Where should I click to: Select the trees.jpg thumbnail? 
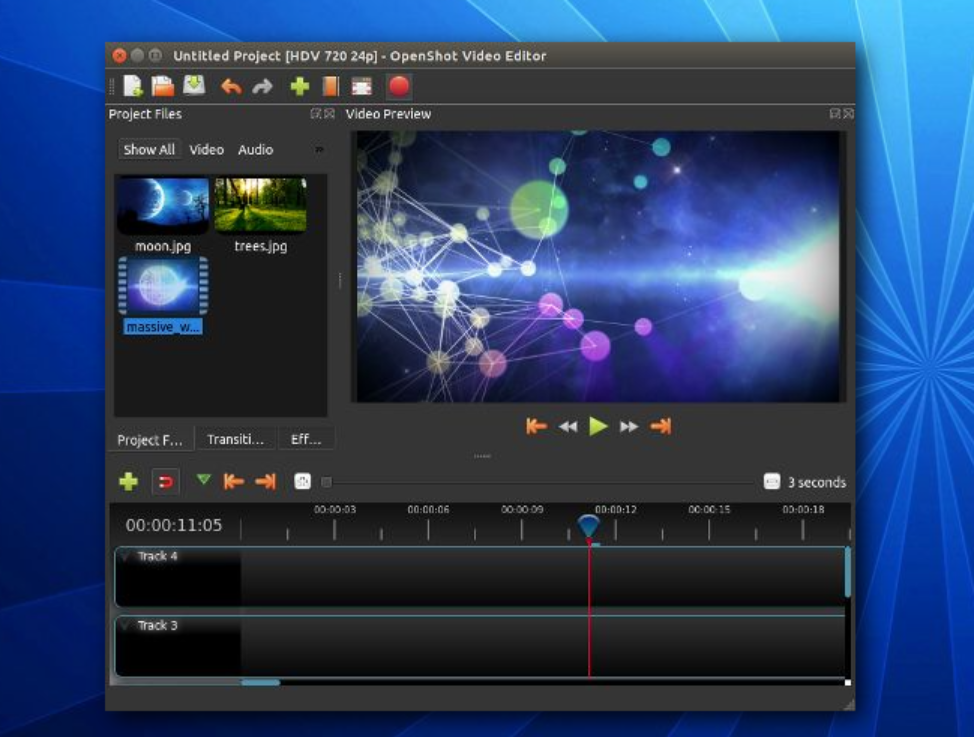pyautogui.click(x=260, y=206)
